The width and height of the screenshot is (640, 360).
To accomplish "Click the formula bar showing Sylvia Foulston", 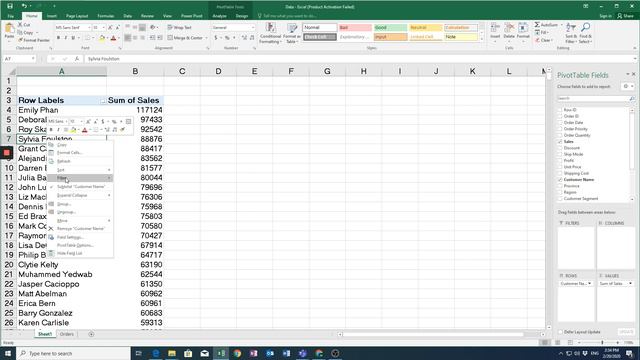I will (359, 59).
